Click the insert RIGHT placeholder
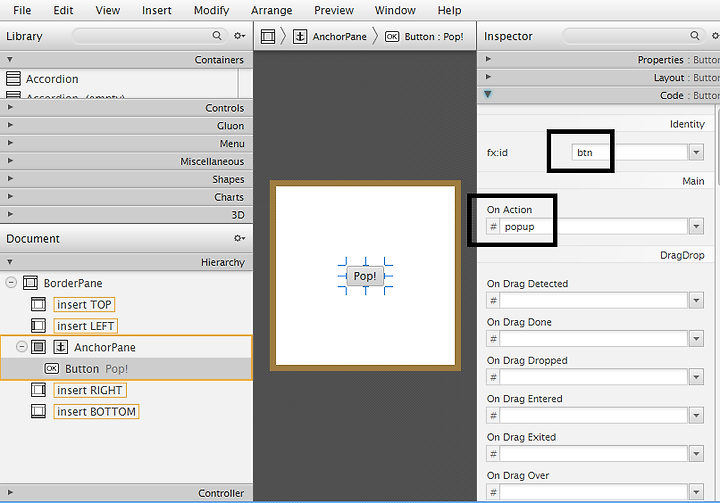Screen dimensions: 720x503 click(x=90, y=390)
